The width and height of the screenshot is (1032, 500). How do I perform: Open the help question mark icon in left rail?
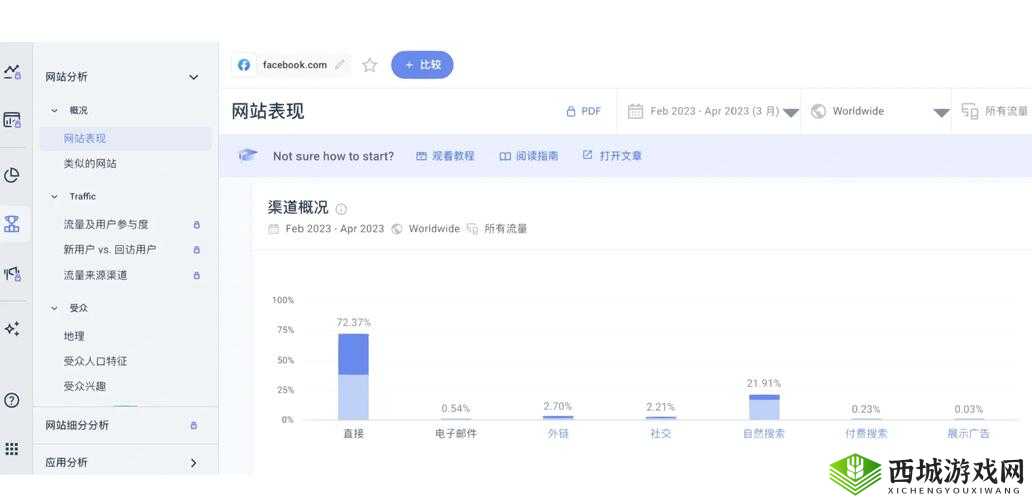(x=12, y=400)
